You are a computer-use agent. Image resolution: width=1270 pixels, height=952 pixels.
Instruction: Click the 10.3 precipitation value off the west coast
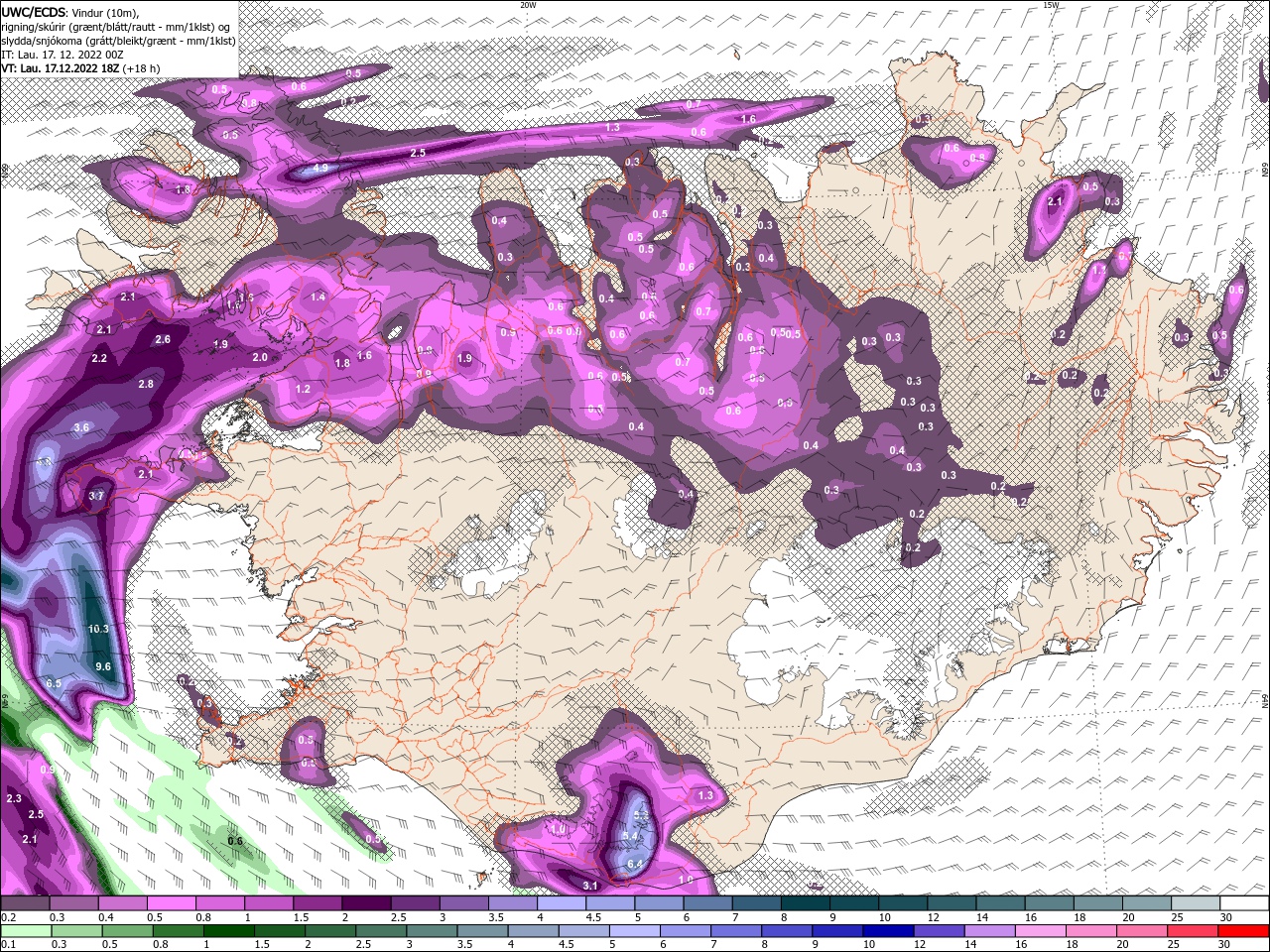pos(98,629)
